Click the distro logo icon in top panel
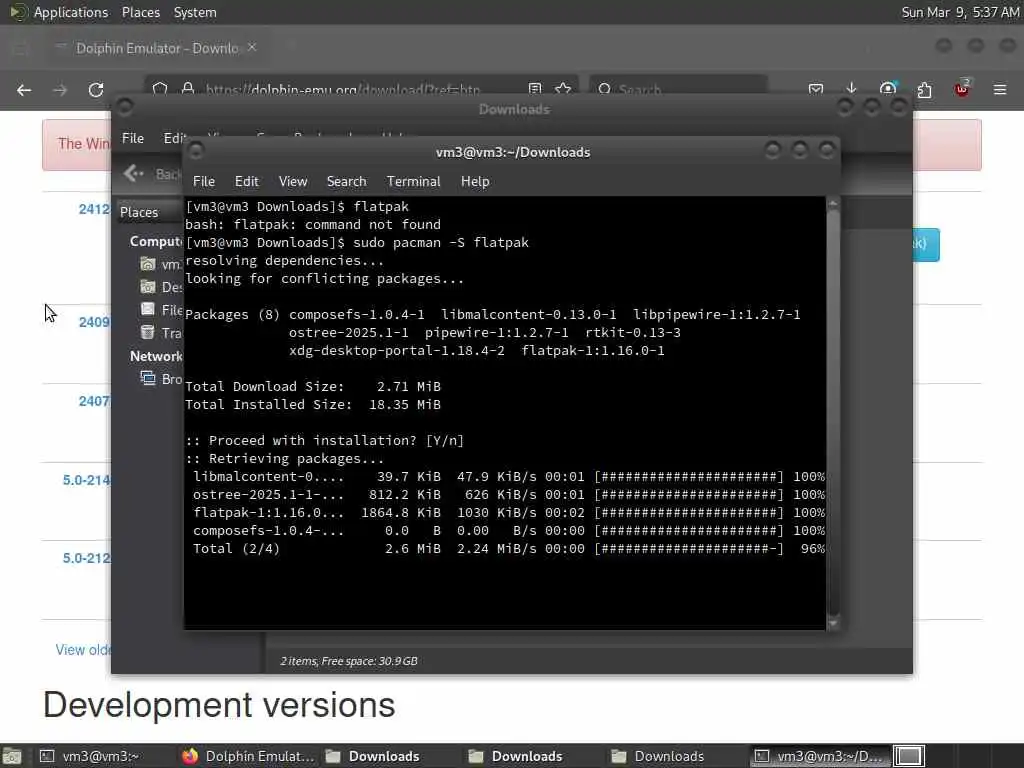The width and height of the screenshot is (1024, 768). (18, 12)
